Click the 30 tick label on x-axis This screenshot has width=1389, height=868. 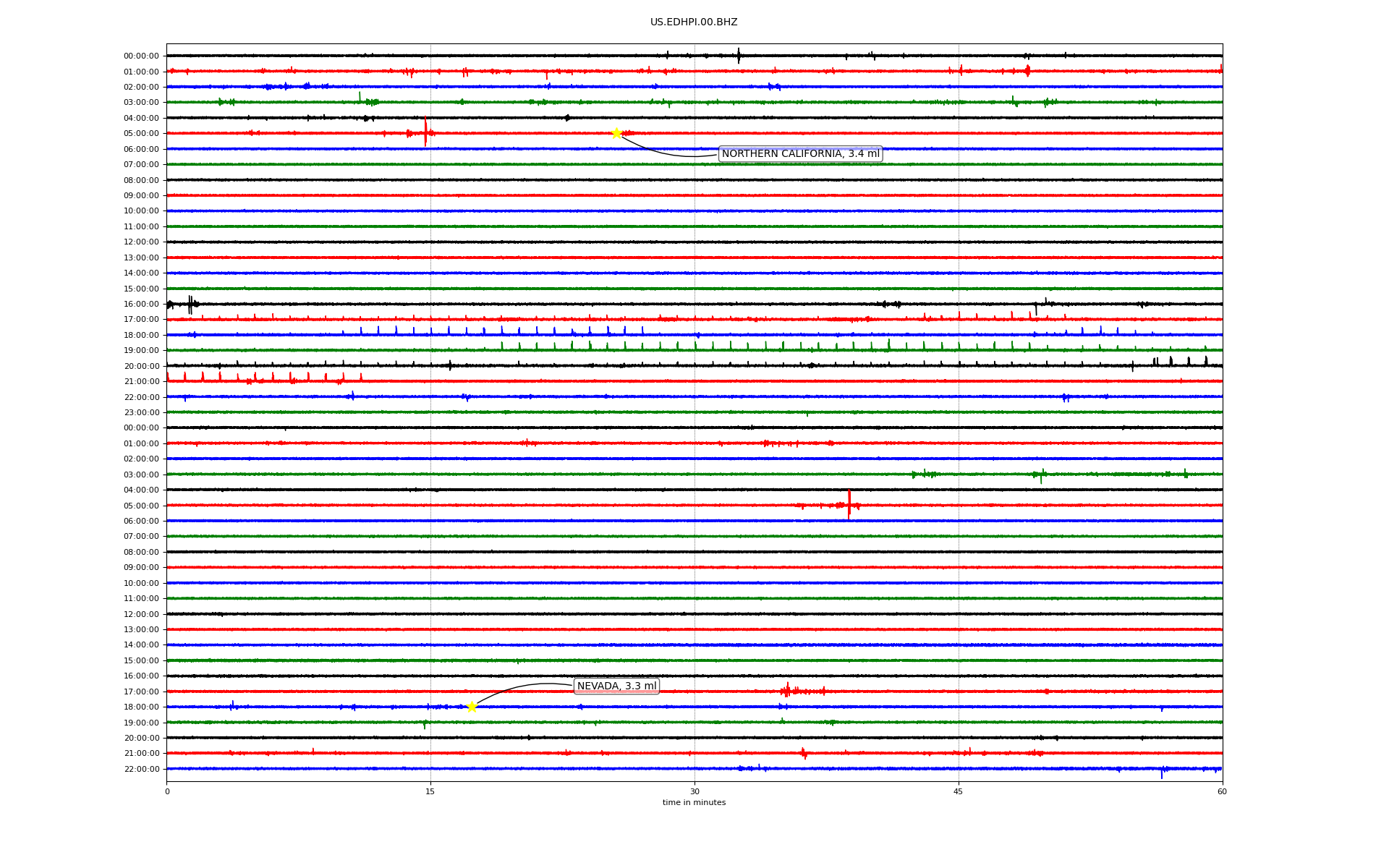click(694, 791)
